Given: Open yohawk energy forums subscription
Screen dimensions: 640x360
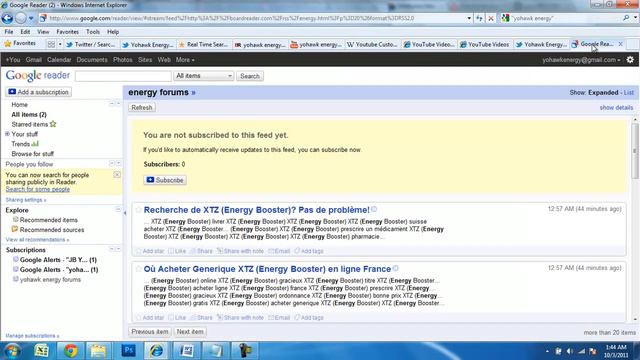Looking at the screenshot, I should [x=50, y=280].
